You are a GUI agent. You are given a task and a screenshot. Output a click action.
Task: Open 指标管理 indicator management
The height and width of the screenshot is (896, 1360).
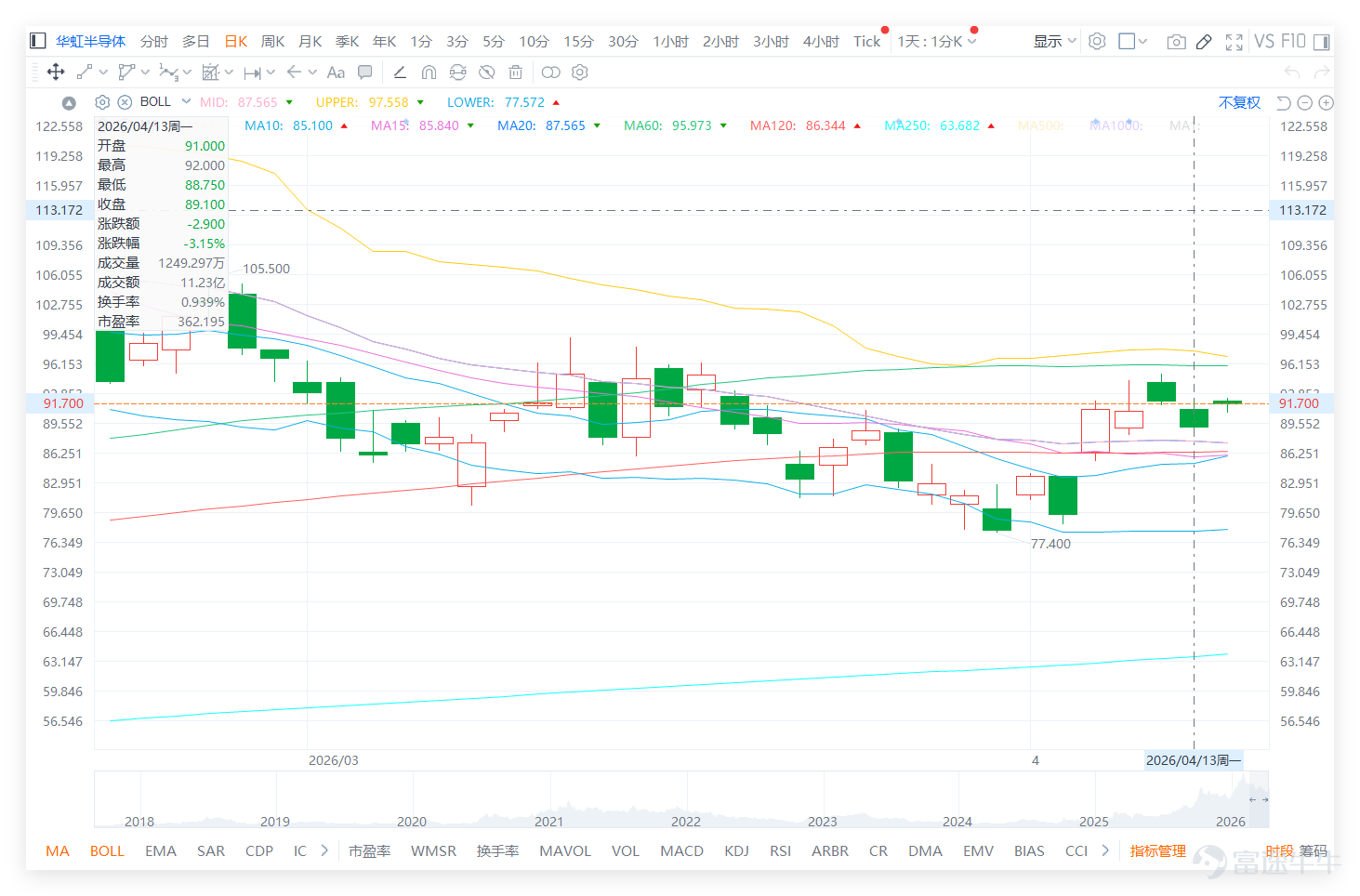tap(1157, 850)
